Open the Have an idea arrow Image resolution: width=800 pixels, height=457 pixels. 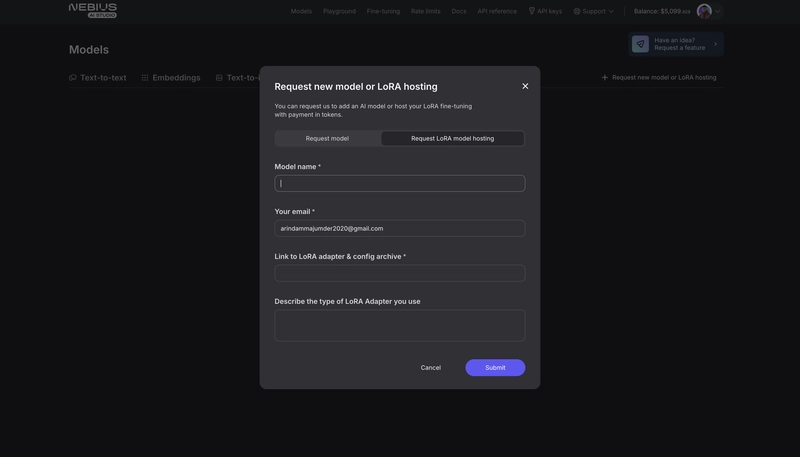(x=715, y=44)
